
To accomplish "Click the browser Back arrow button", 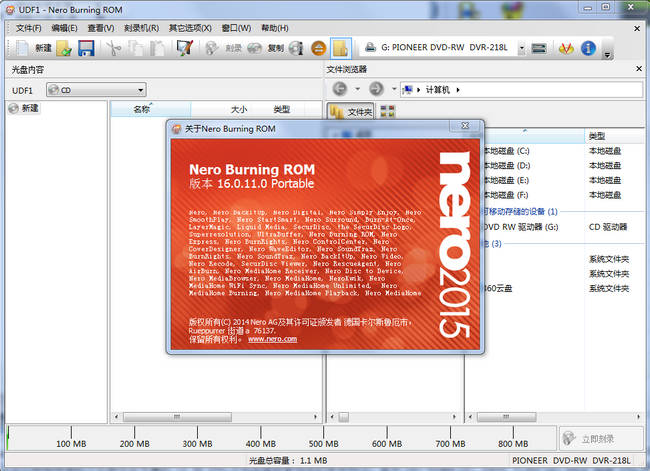I will [x=340, y=89].
